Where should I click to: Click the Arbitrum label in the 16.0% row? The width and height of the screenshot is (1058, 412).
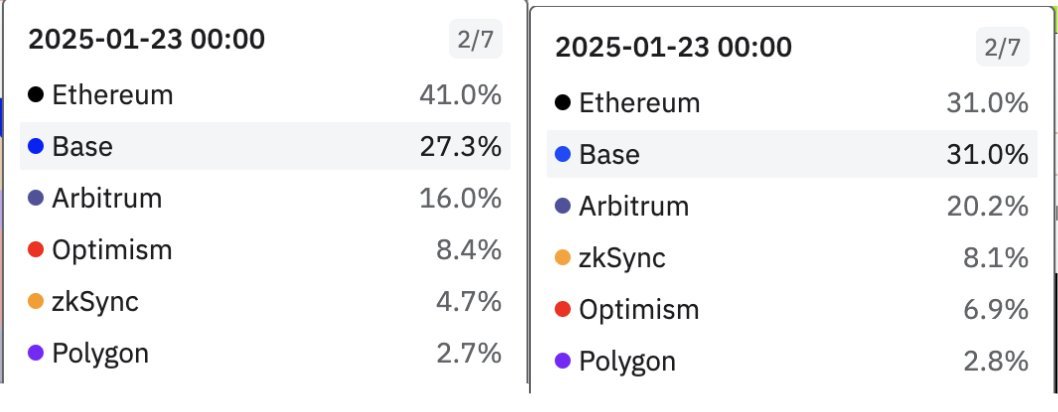pyautogui.click(x=107, y=198)
